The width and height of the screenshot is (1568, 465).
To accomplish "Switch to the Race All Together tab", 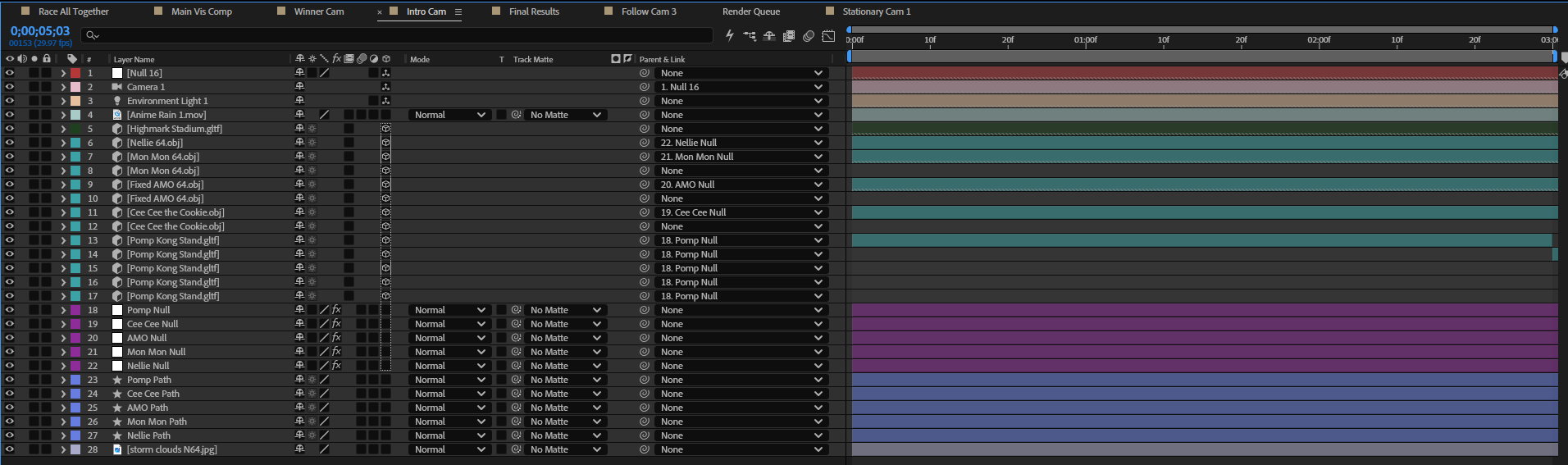I will [x=73, y=11].
